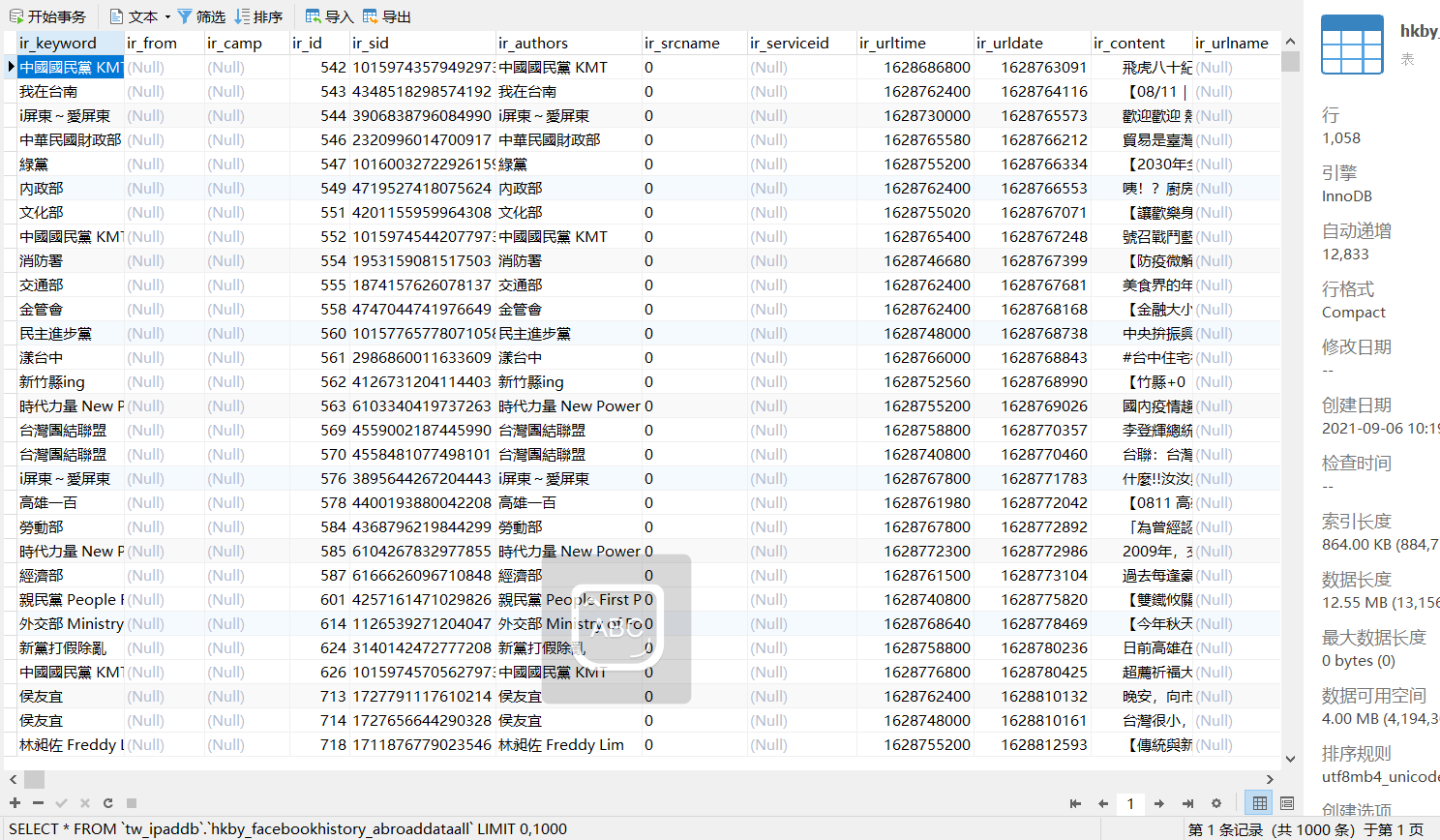Viewport: 1440px width, 840px height.
Task: Go to the first page of records
Action: coord(1075,803)
